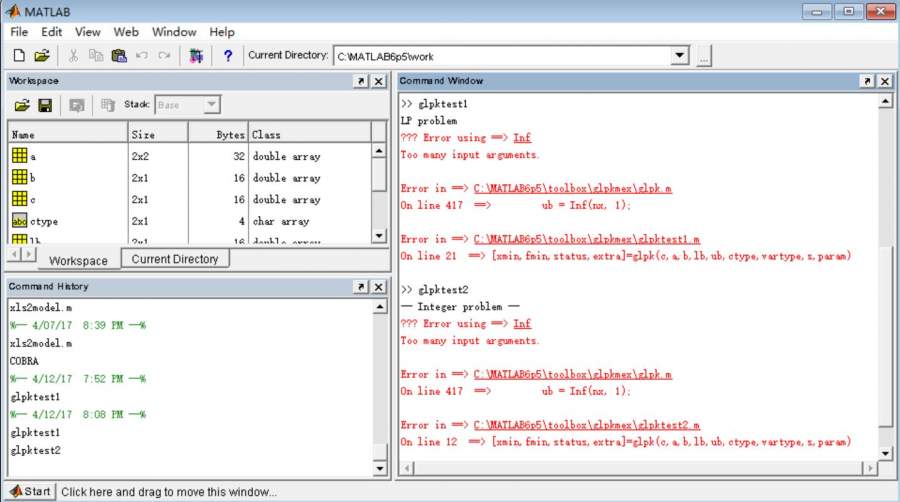Screen dimensions: 900x502
Task: Click the Start button
Action: pyautogui.click(x=31, y=492)
